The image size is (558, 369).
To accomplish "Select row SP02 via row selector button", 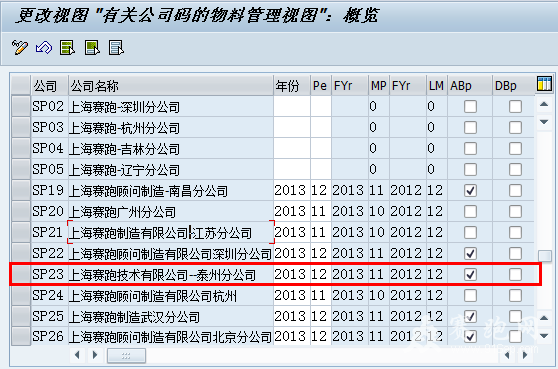I will click(21, 106).
